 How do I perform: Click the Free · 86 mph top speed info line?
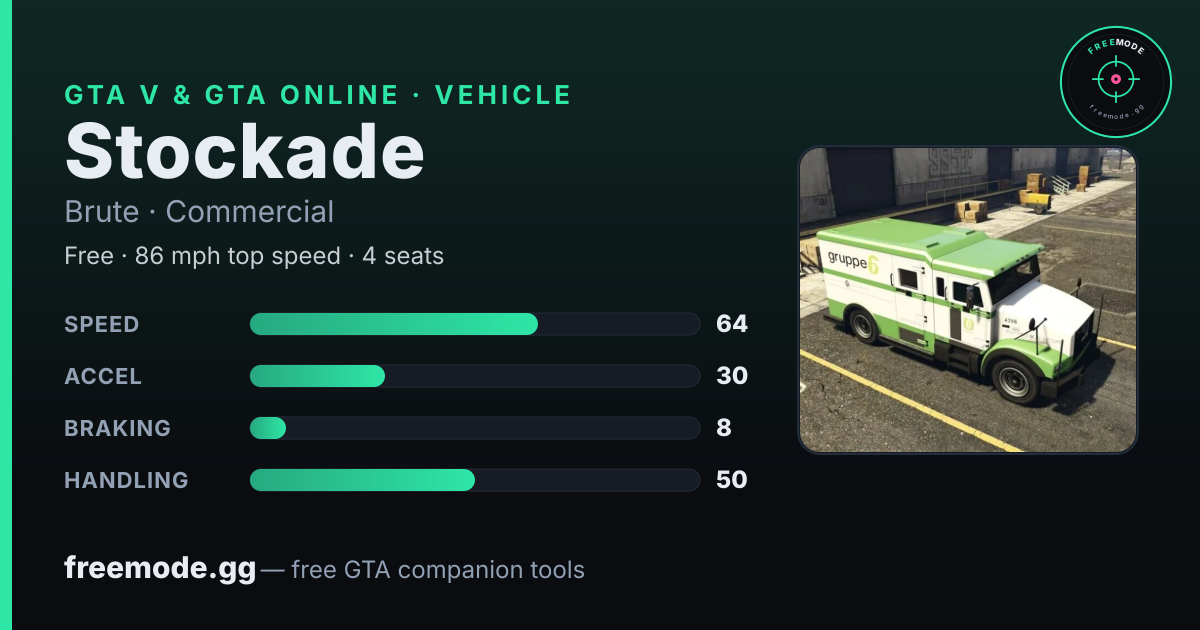tap(254, 256)
